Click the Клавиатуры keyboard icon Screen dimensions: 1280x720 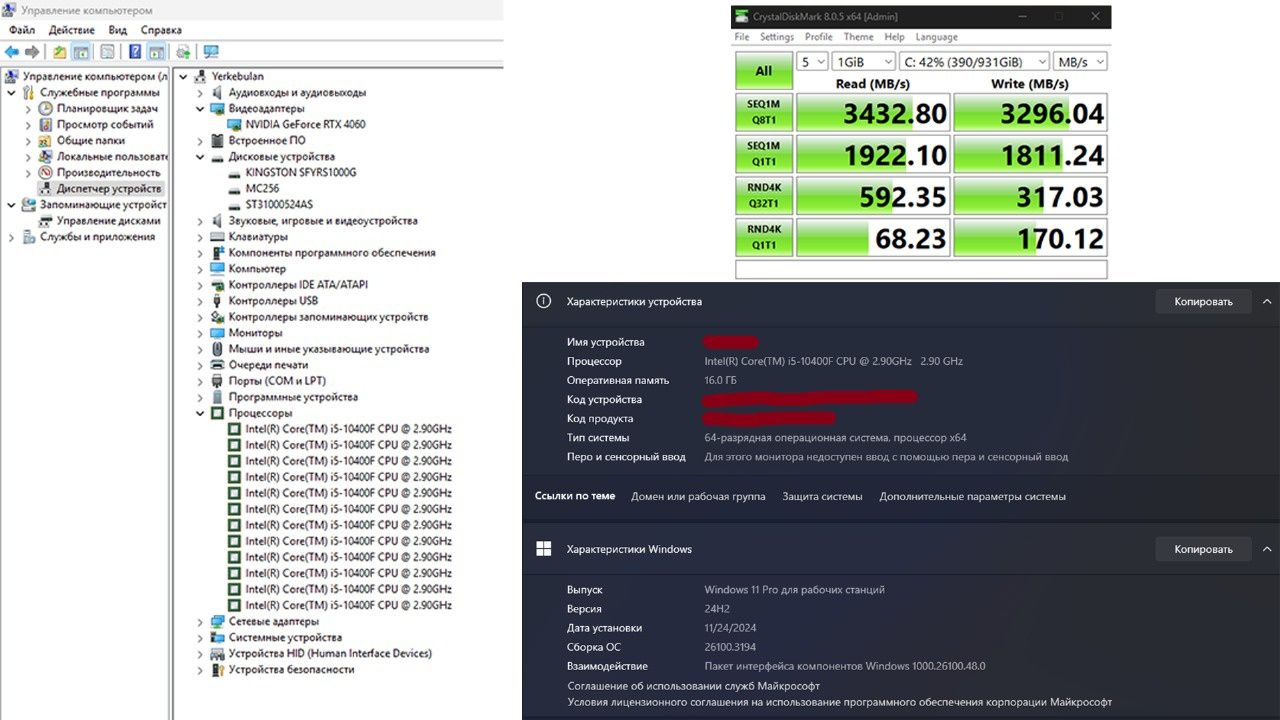point(217,236)
